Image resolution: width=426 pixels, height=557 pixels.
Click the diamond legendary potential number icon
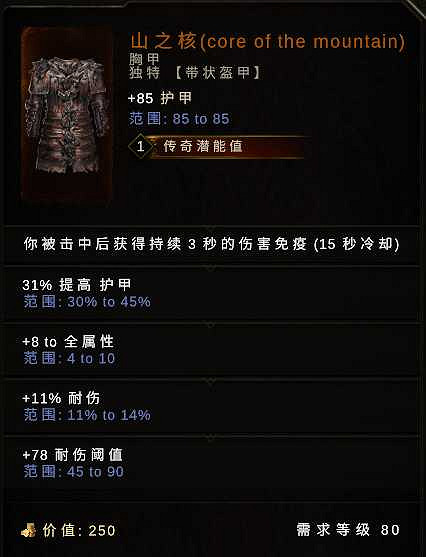tap(140, 146)
